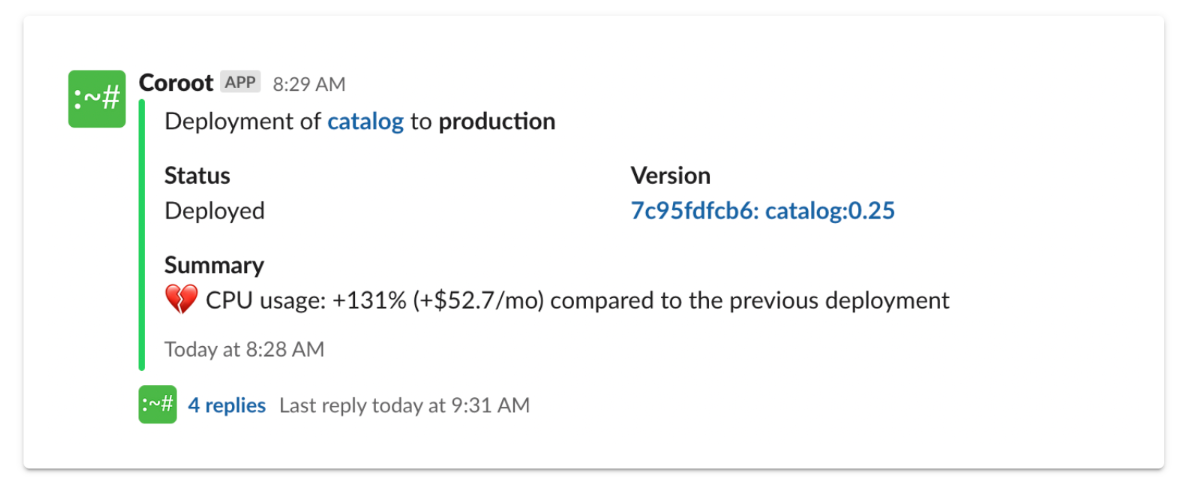Click the 8:29 AM message timestamp
This screenshot has height=486, width=1183.
[x=309, y=85]
